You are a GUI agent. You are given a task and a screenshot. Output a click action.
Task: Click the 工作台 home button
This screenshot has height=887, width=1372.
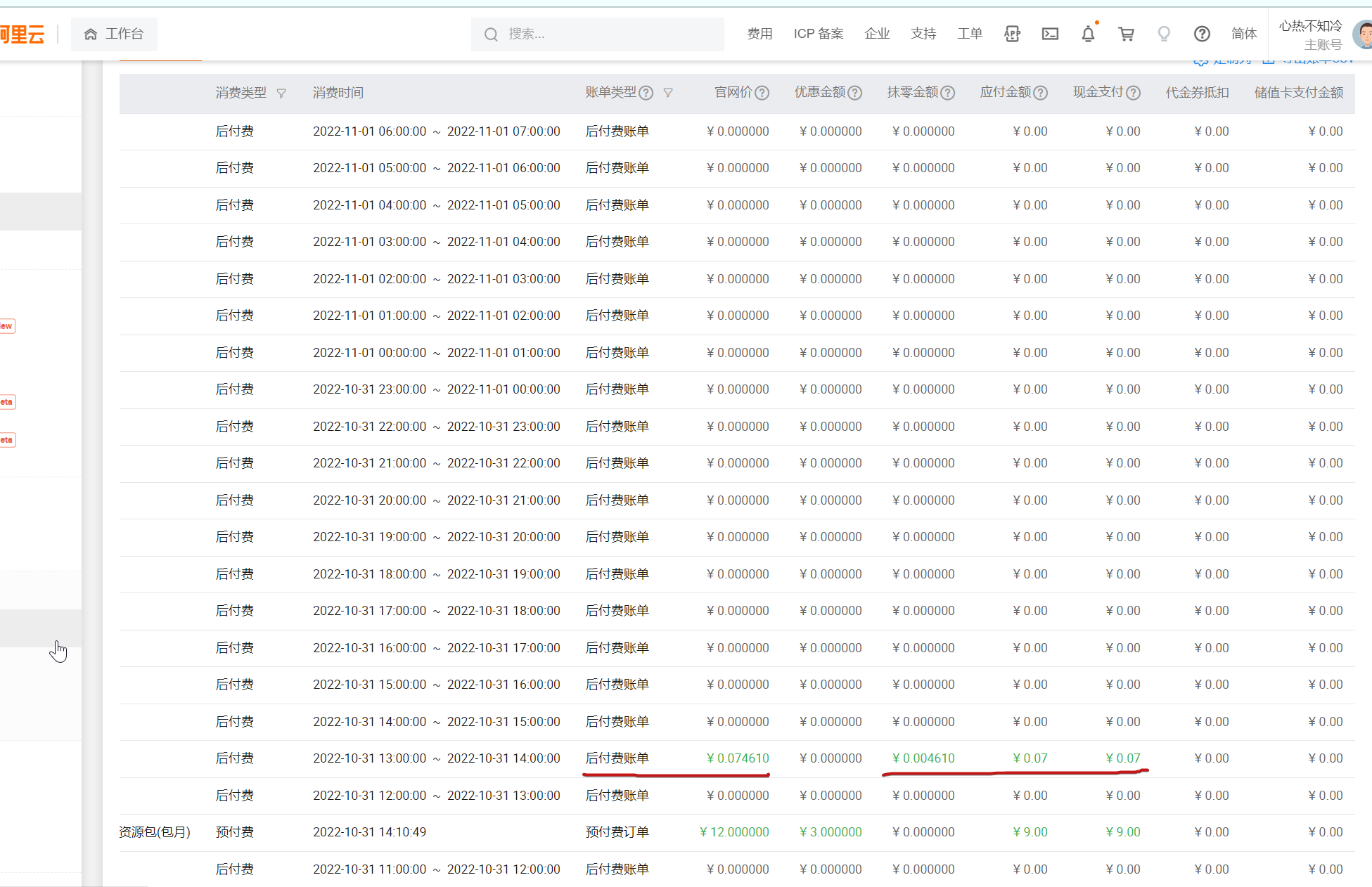tap(114, 34)
